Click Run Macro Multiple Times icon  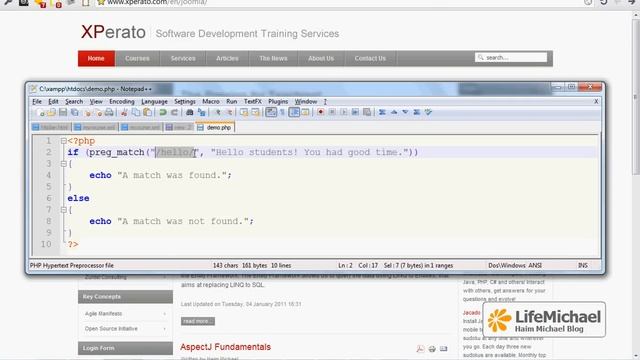355,112
